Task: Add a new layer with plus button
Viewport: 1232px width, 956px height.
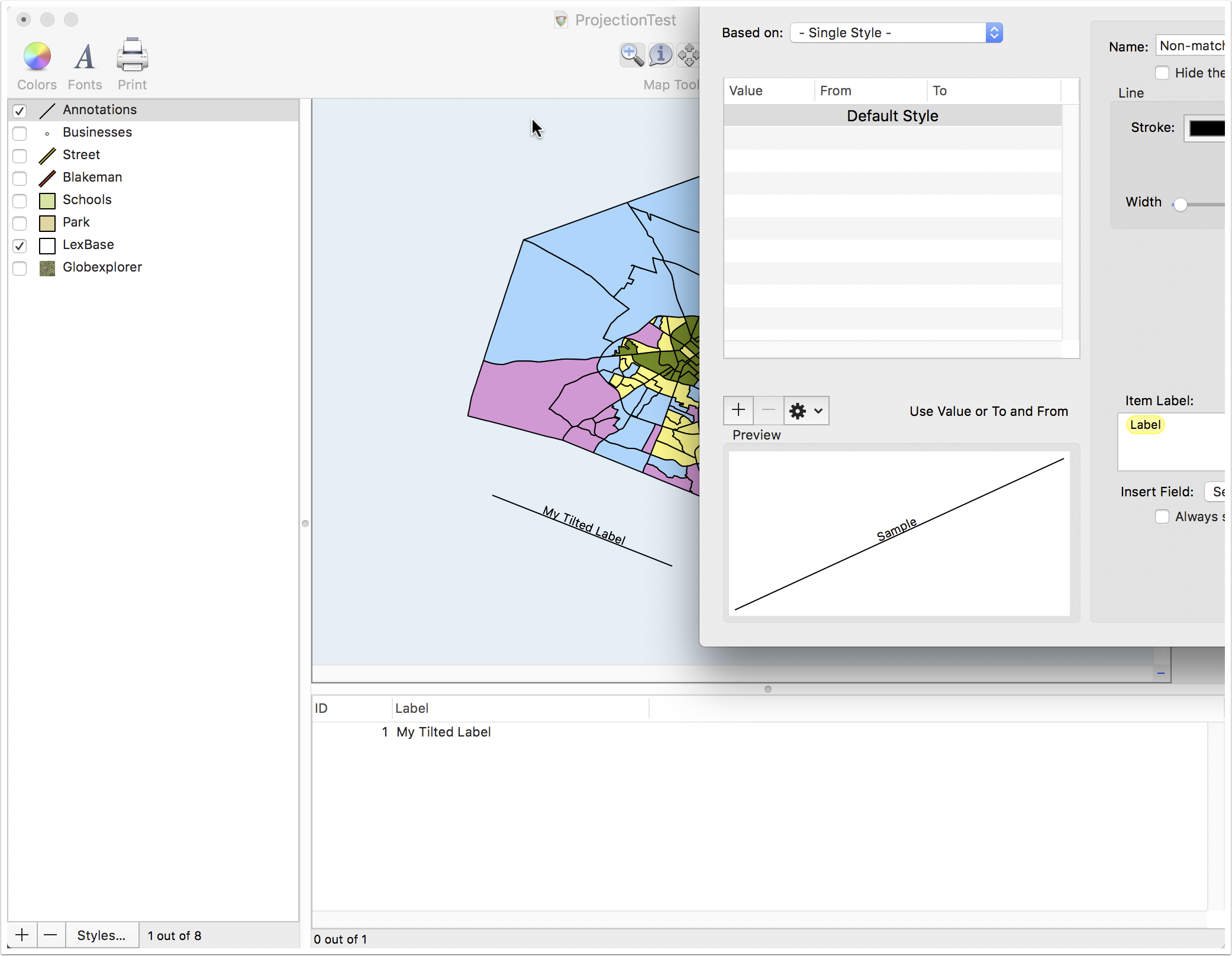Action: pyautogui.click(x=22, y=935)
